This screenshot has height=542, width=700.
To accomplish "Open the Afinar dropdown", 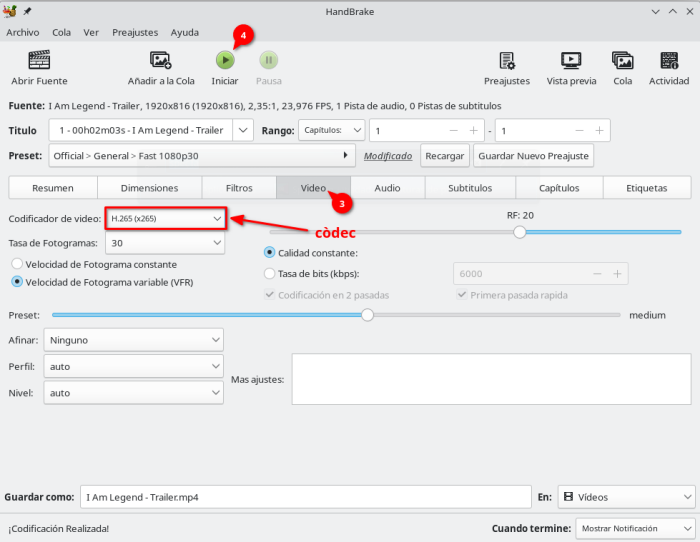I will (133, 340).
